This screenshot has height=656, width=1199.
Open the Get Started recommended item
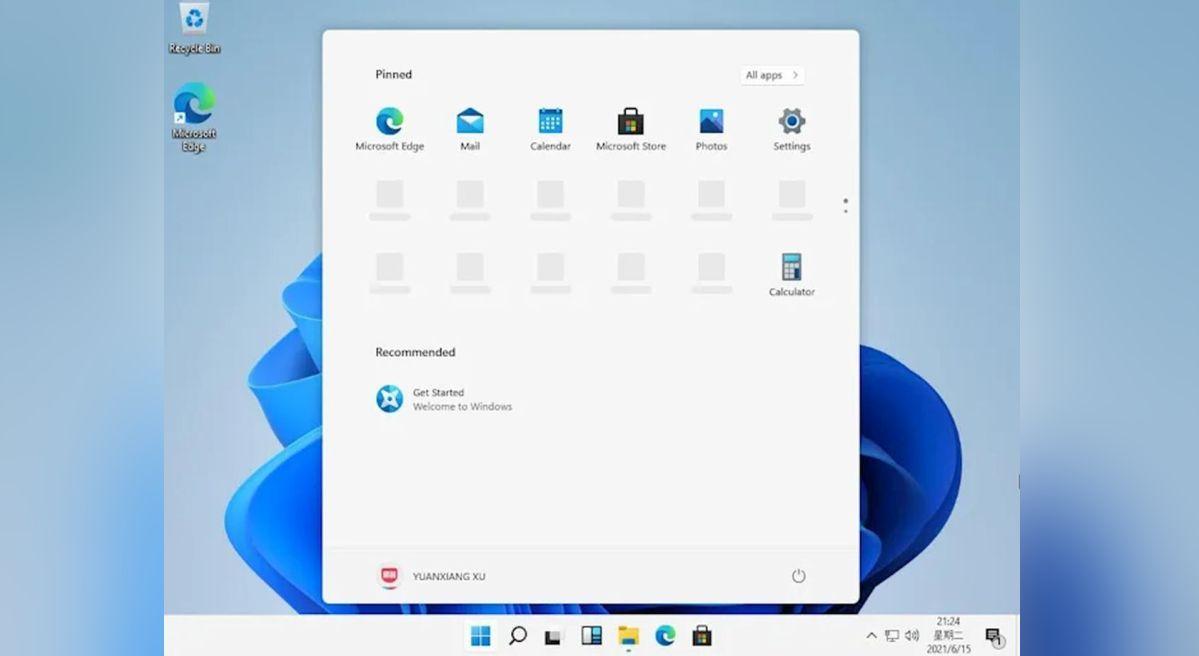click(x=444, y=399)
